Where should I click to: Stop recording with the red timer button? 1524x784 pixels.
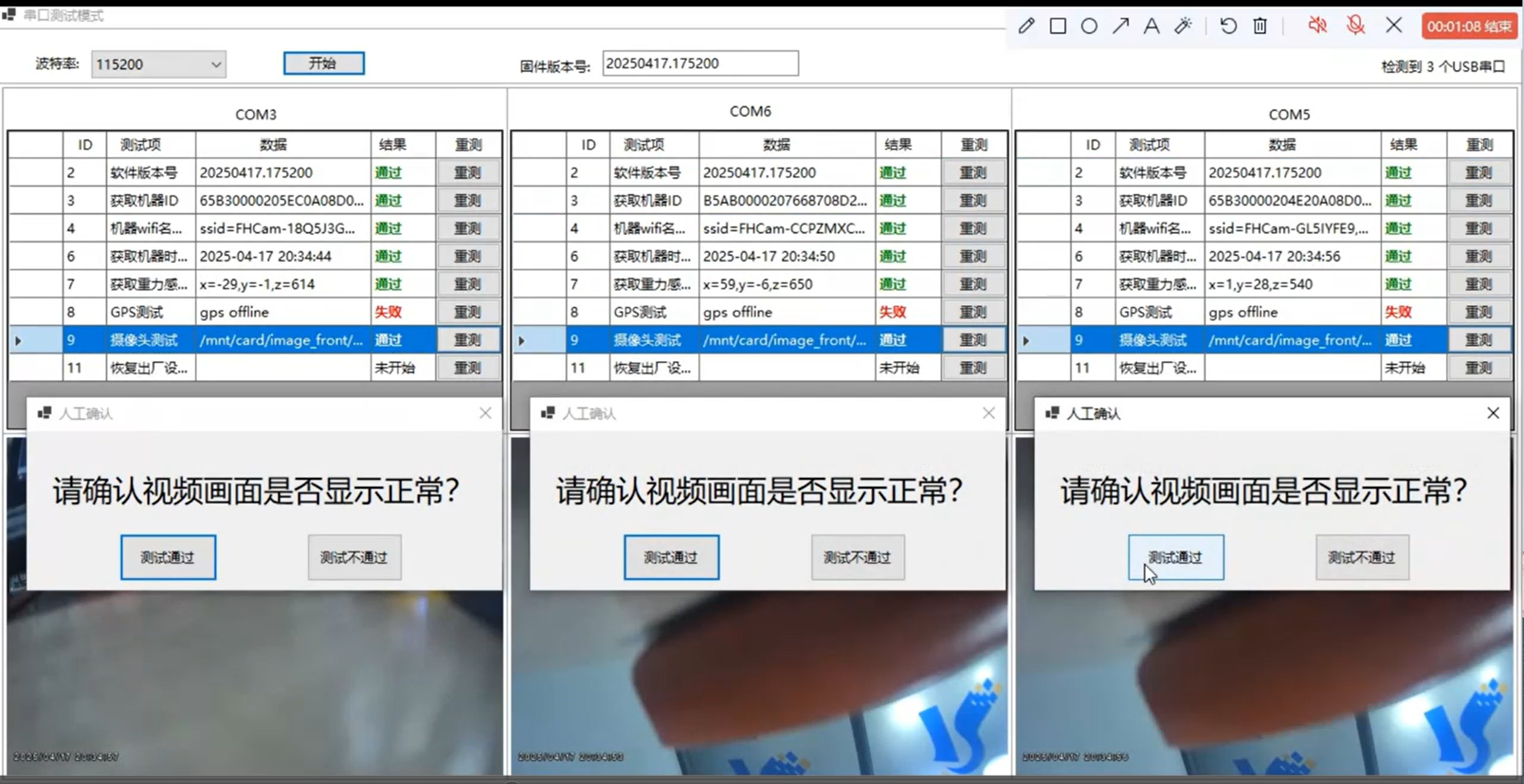tap(1470, 26)
